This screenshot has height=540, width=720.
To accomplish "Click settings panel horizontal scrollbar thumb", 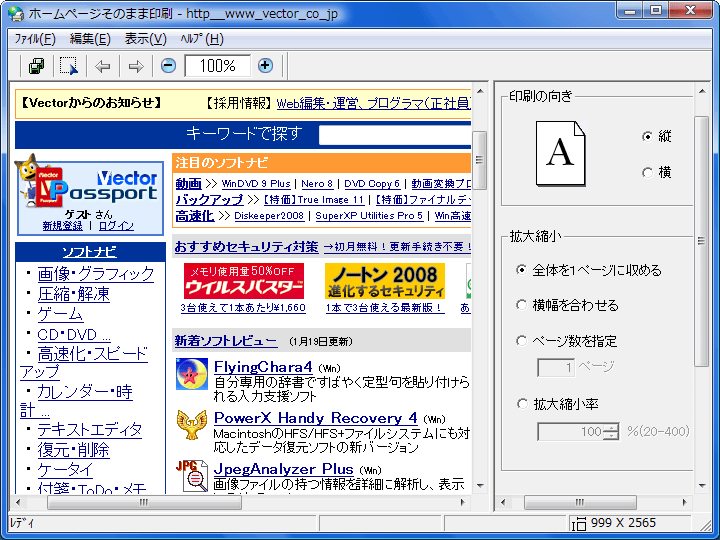I will click(580, 503).
